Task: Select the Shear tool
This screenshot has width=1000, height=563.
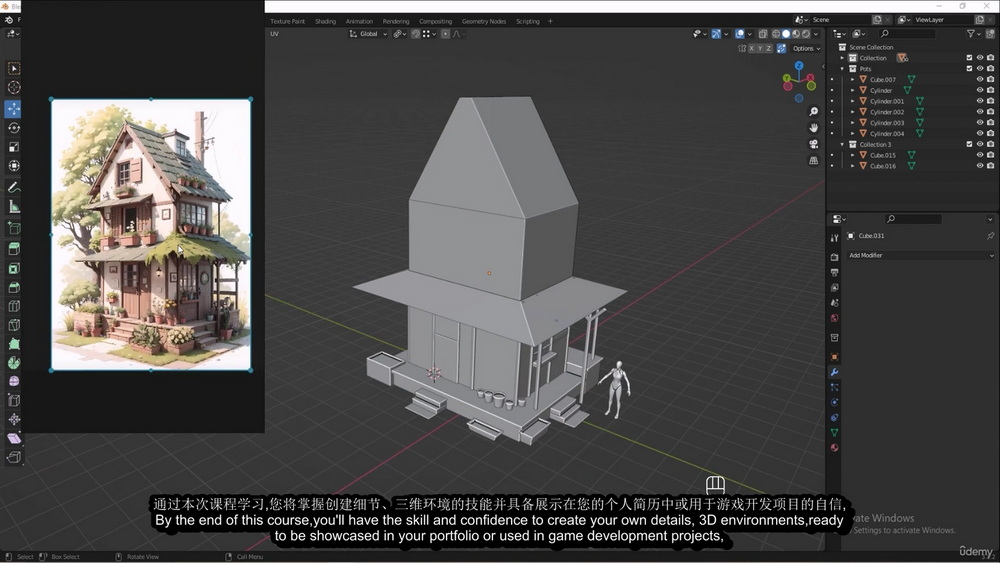Action: [x=13, y=438]
